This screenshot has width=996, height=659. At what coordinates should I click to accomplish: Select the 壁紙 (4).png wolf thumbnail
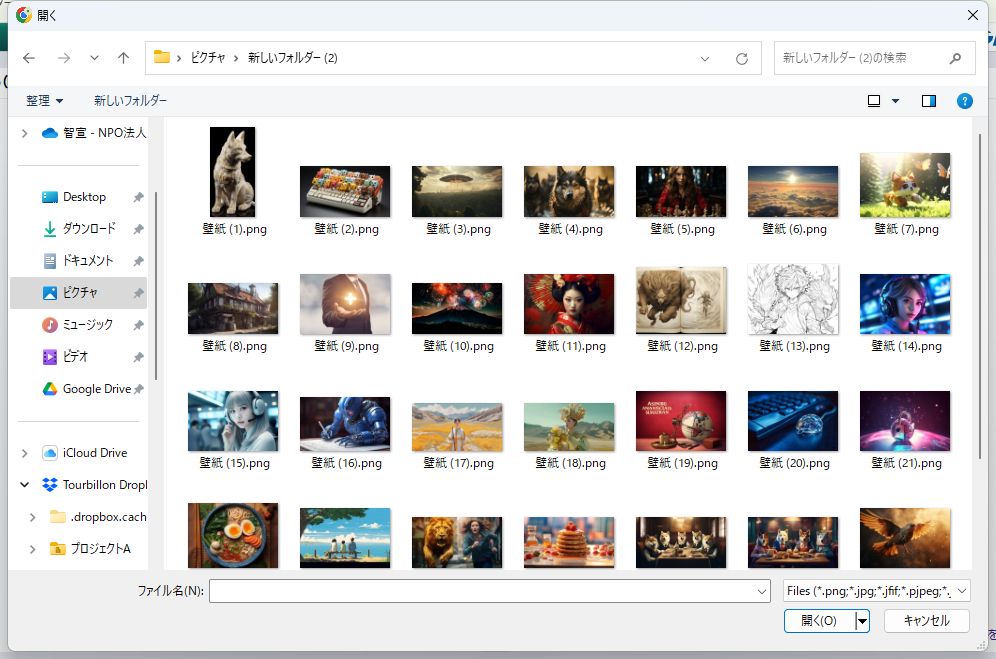click(570, 192)
